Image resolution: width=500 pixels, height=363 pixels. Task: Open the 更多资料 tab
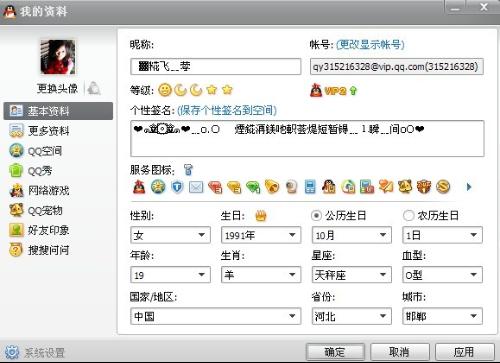coord(58,131)
